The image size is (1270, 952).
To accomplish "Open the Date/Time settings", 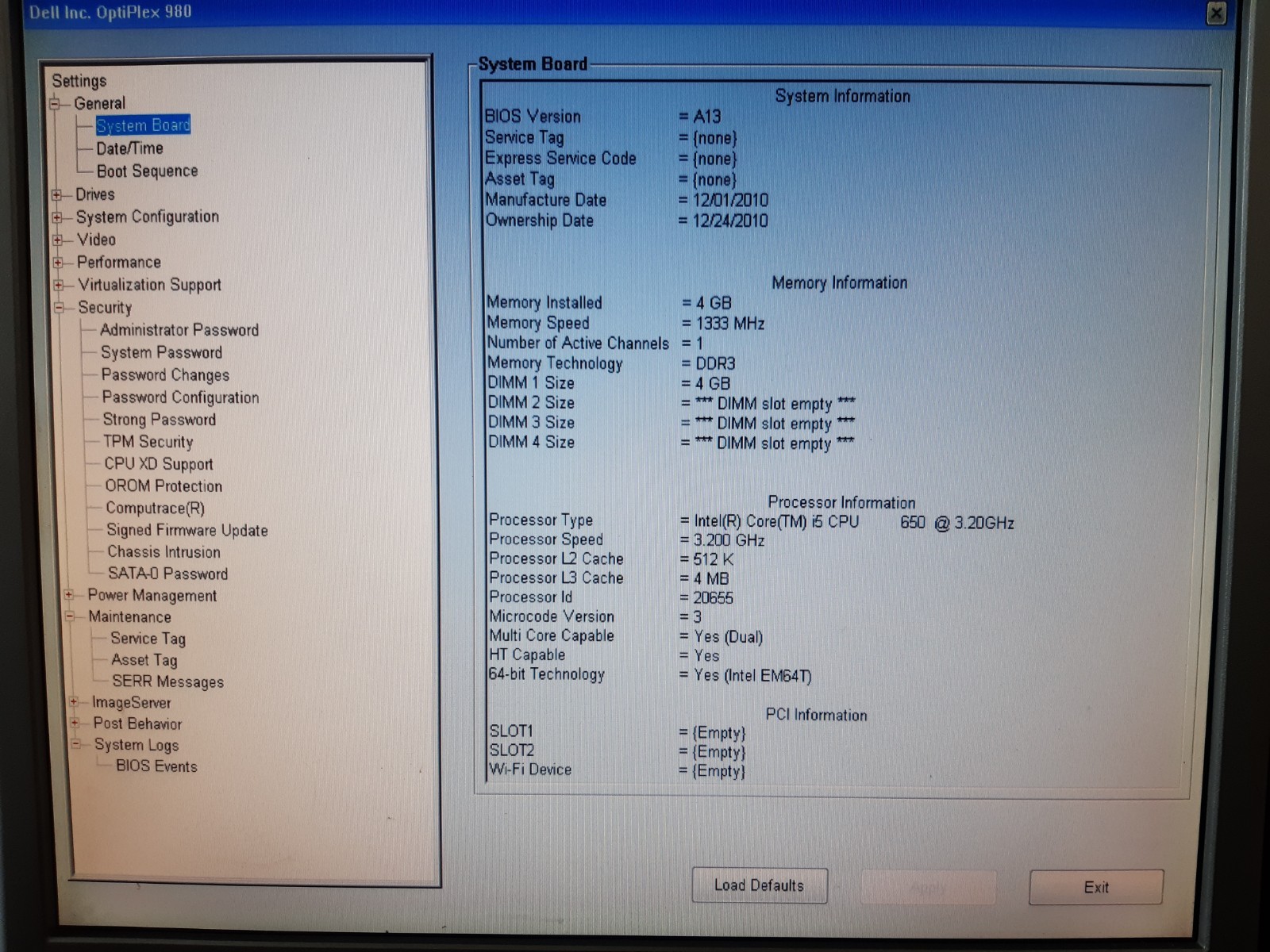I will point(129,148).
